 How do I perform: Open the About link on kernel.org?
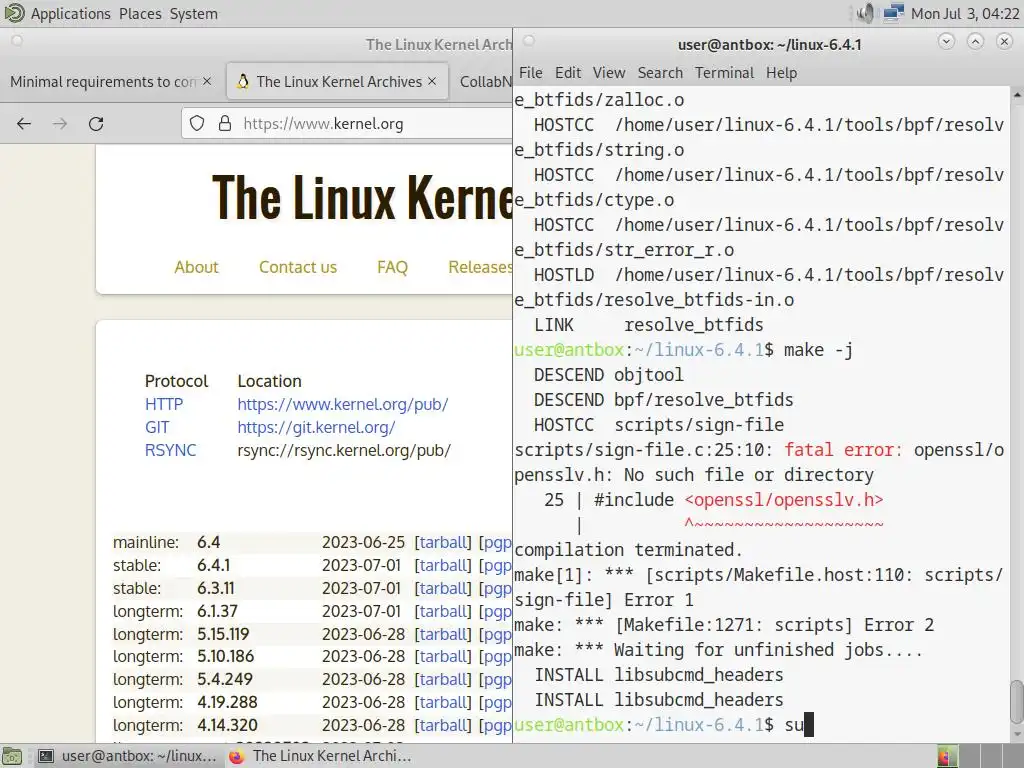196,267
